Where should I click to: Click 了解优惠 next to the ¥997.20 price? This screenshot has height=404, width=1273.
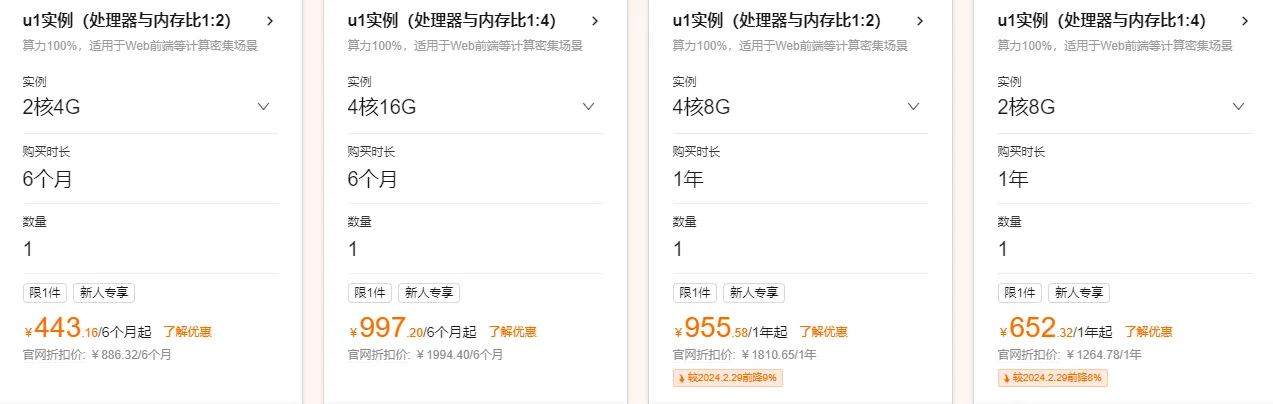point(512,332)
